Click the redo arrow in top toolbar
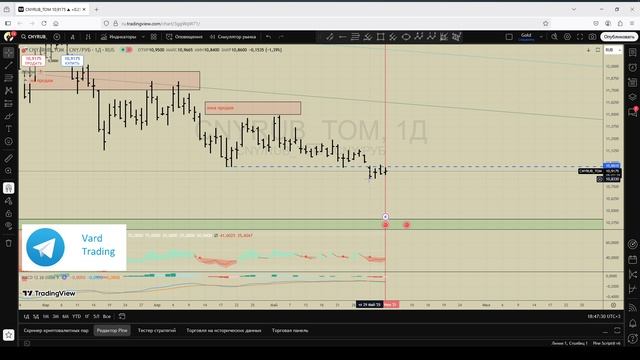This screenshot has width=640, height=360. [x=281, y=37]
